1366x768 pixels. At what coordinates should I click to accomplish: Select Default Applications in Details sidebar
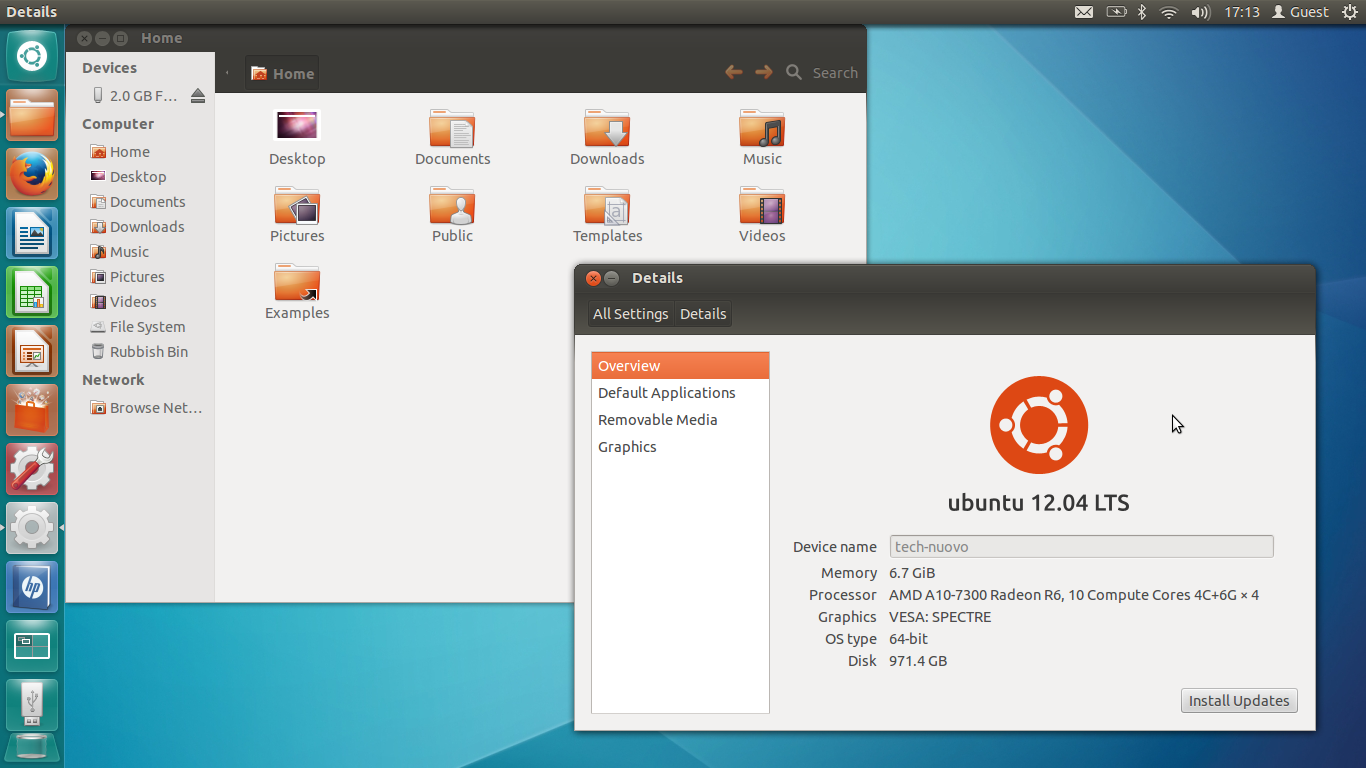pyautogui.click(x=680, y=393)
